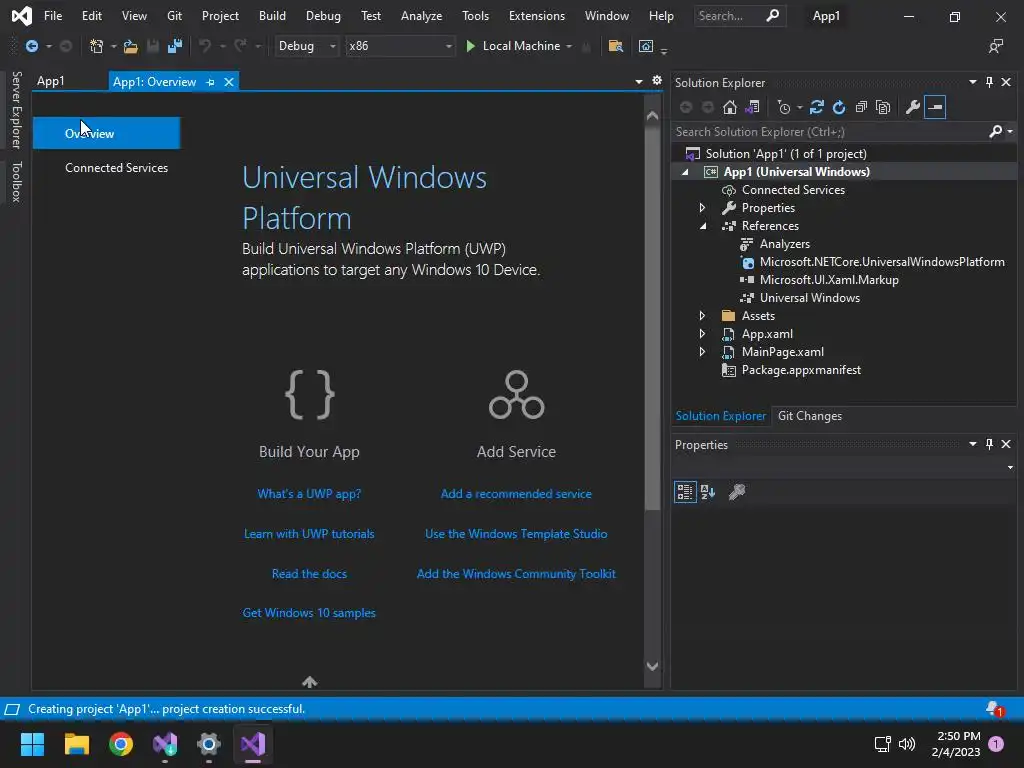The height and width of the screenshot is (768, 1024).
Task: Click Sync with Active Document icon
Action: pyautogui.click(x=816, y=107)
